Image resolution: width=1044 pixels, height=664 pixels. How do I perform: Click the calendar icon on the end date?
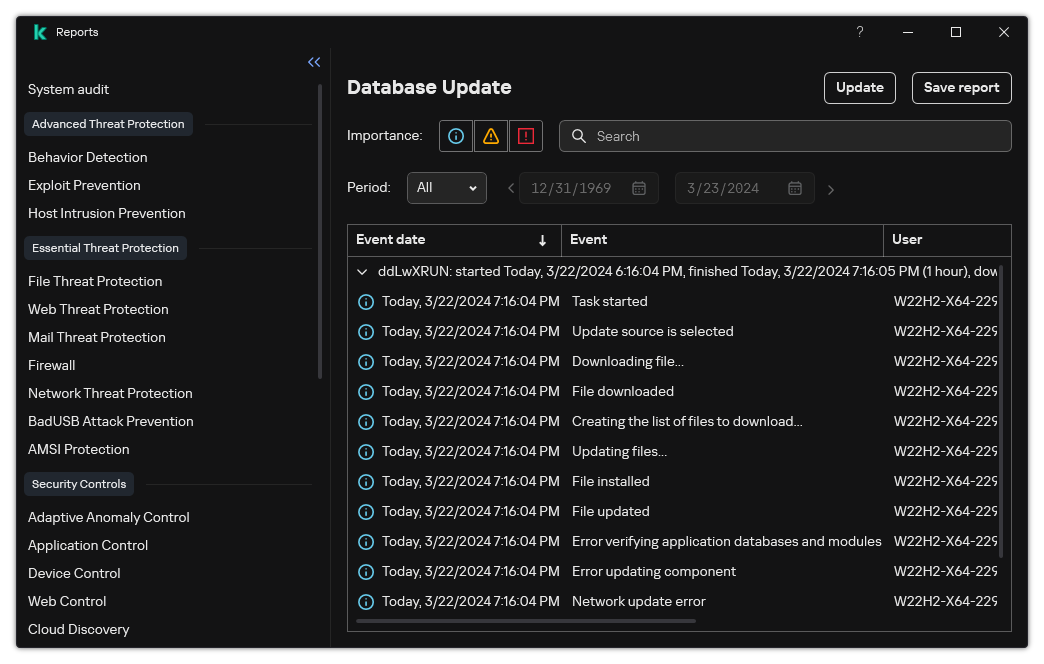(x=795, y=188)
